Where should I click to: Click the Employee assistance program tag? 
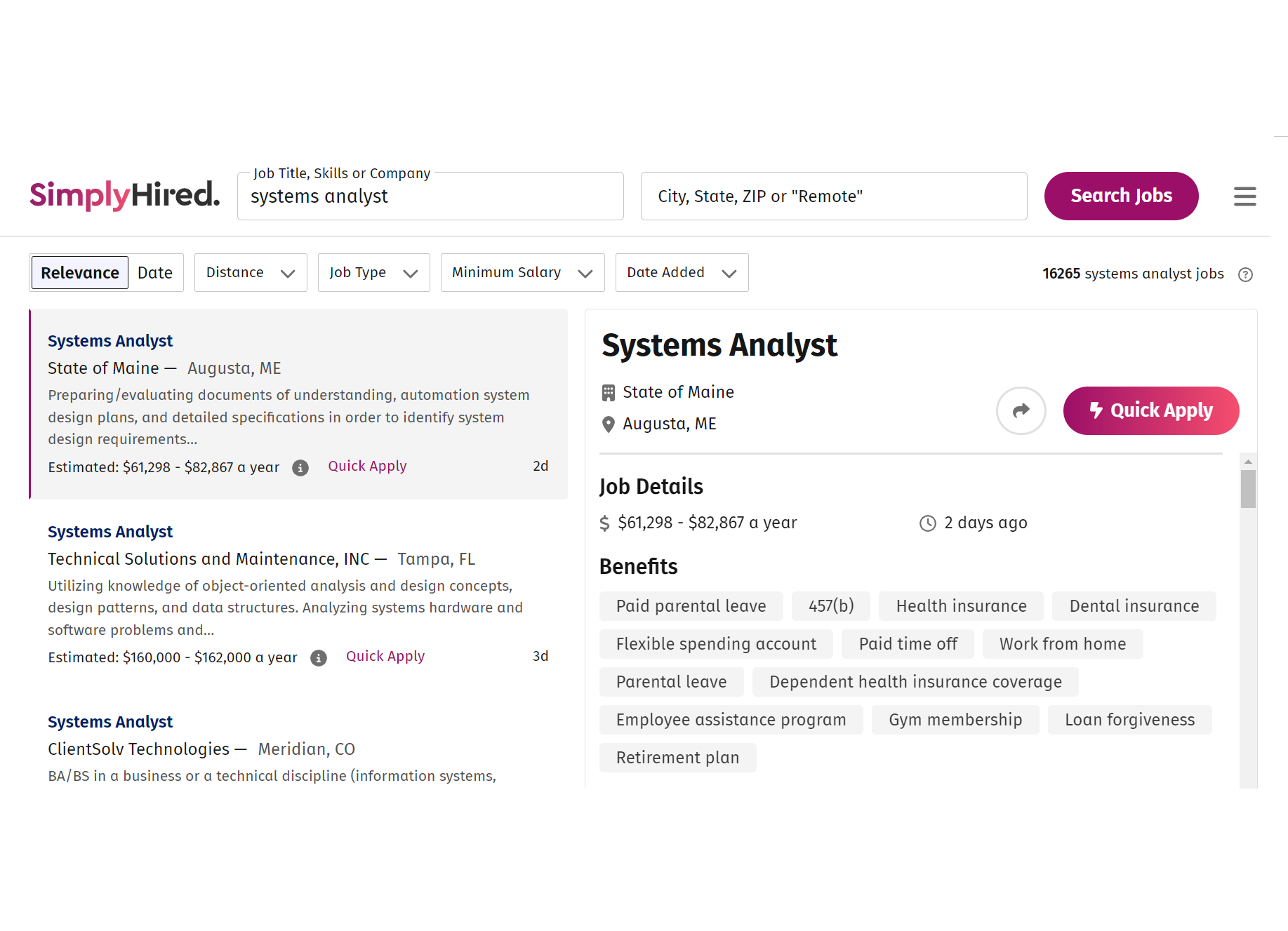[x=731, y=720]
